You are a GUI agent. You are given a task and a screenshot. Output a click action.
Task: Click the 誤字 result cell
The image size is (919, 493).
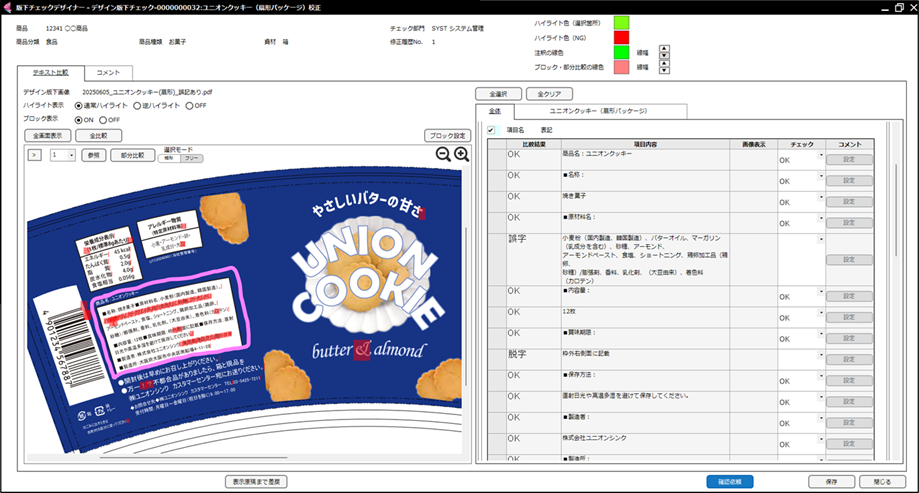pyautogui.click(x=534, y=260)
